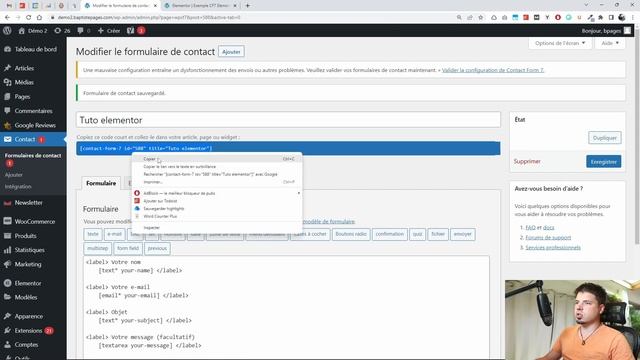
Task: Open browser home page button
Action: point(39,18)
